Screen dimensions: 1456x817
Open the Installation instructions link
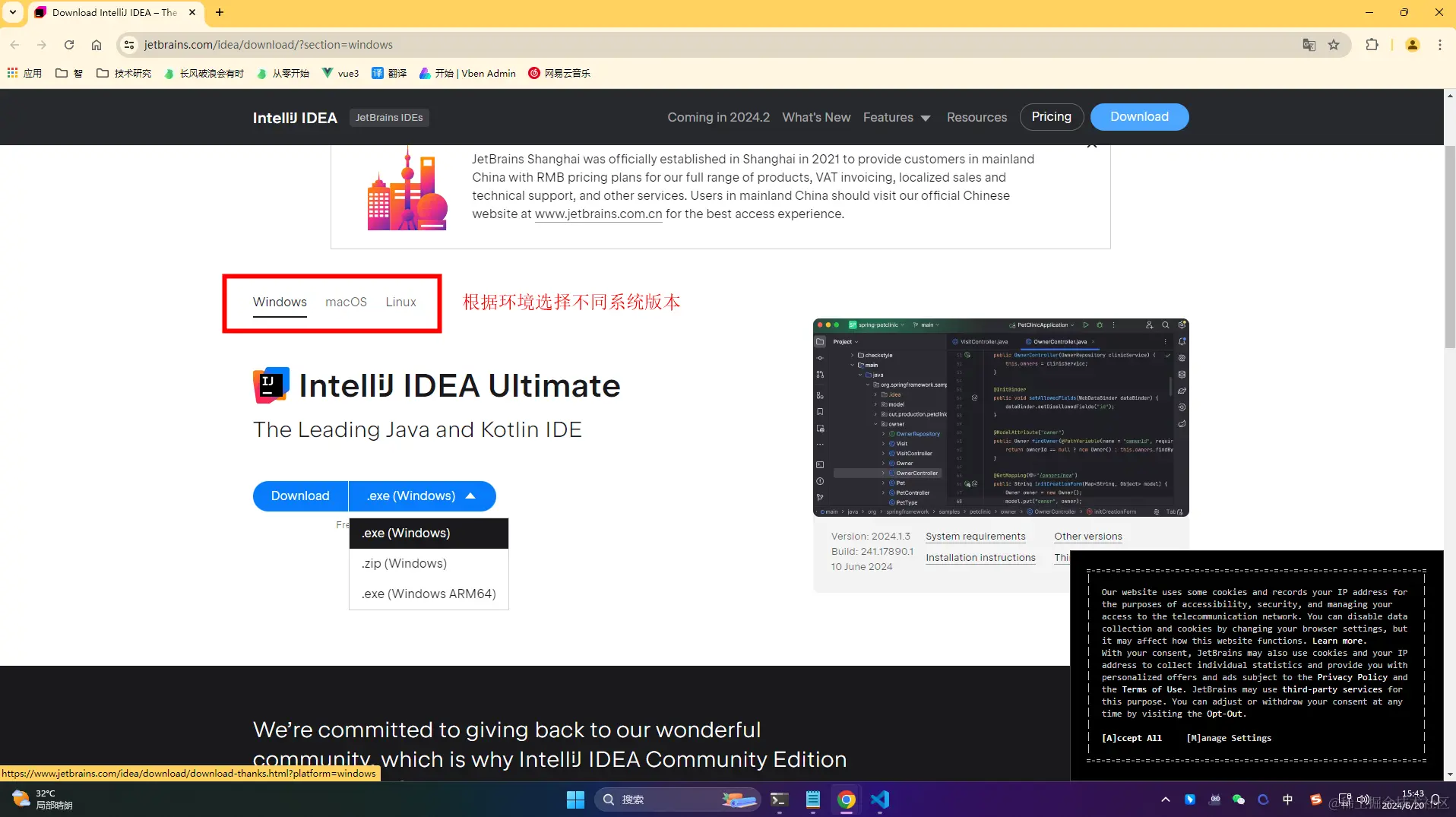tap(980, 558)
